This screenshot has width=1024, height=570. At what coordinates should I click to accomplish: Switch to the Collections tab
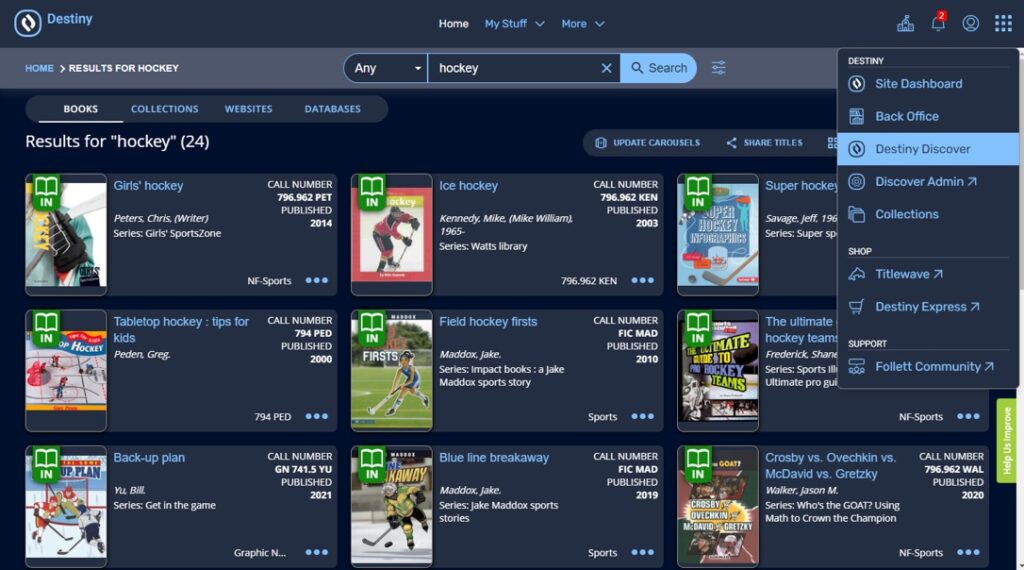[x=164, y=109]
